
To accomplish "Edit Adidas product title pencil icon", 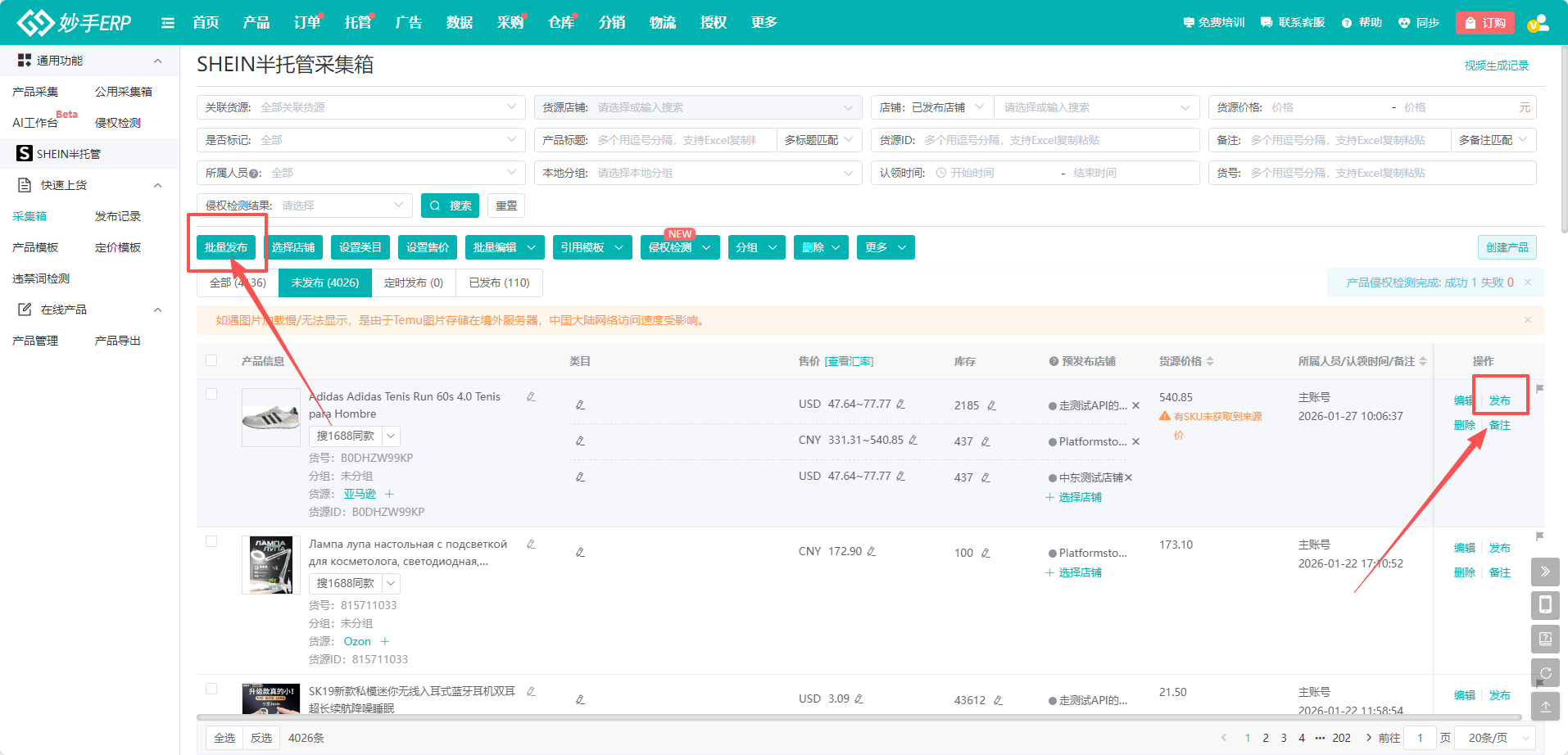I will [531, 397].
